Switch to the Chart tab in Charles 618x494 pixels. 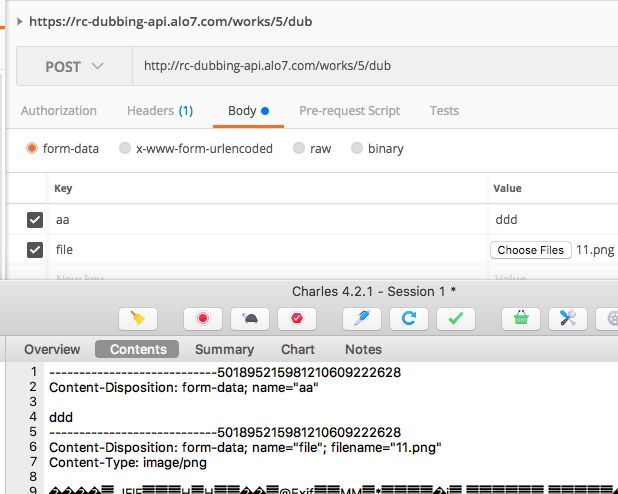pos(298,349)
